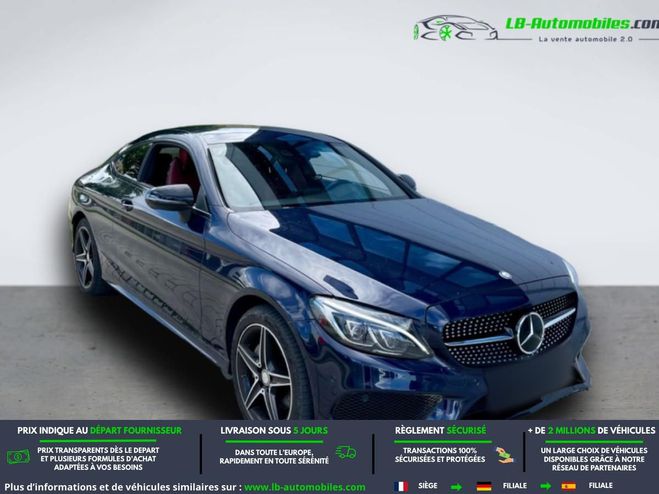659x494 pixels.
Task: Click the green arrow after SIÈGE
Action: click(456, 487)
